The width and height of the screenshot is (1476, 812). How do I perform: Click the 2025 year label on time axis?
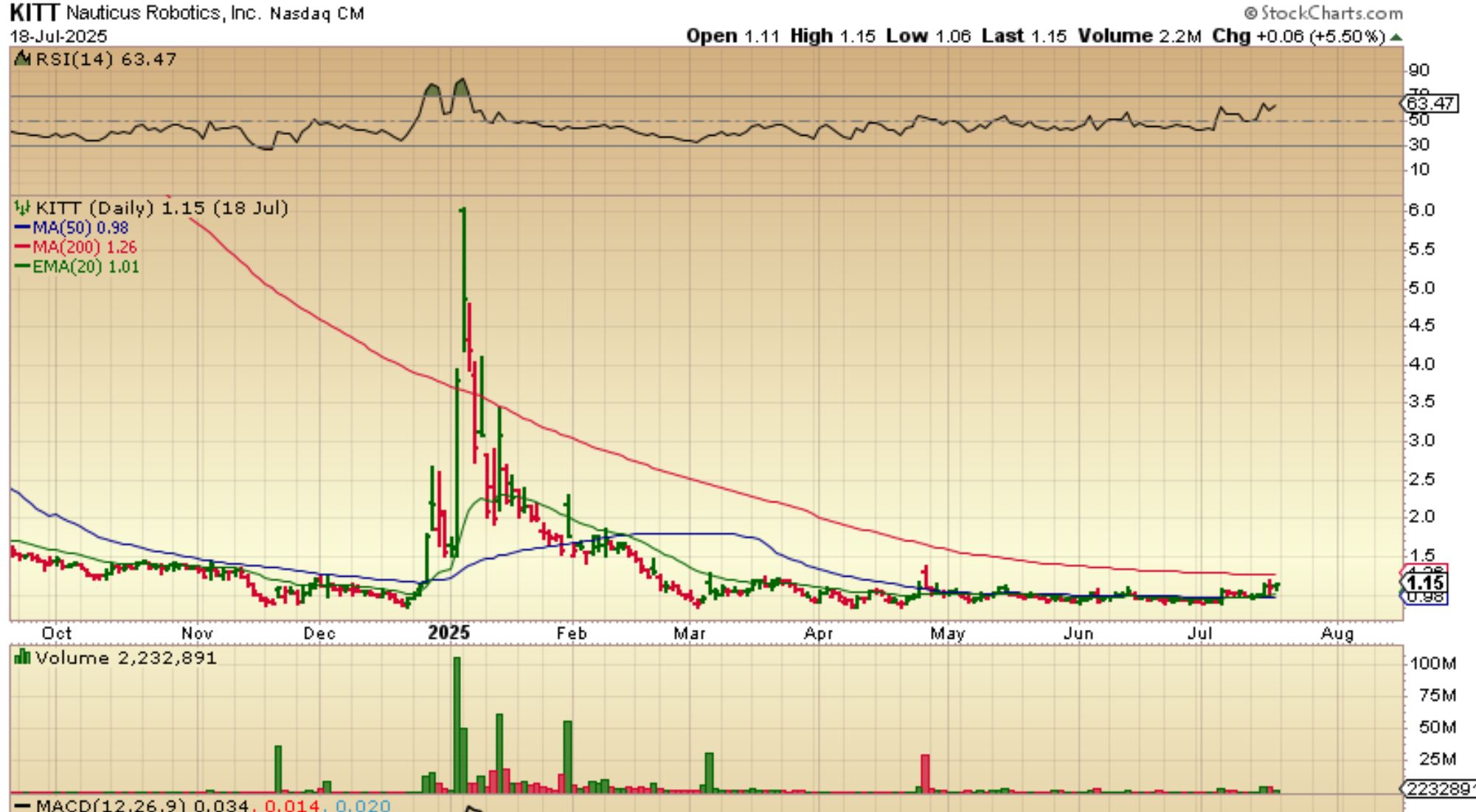pos(448,633)
